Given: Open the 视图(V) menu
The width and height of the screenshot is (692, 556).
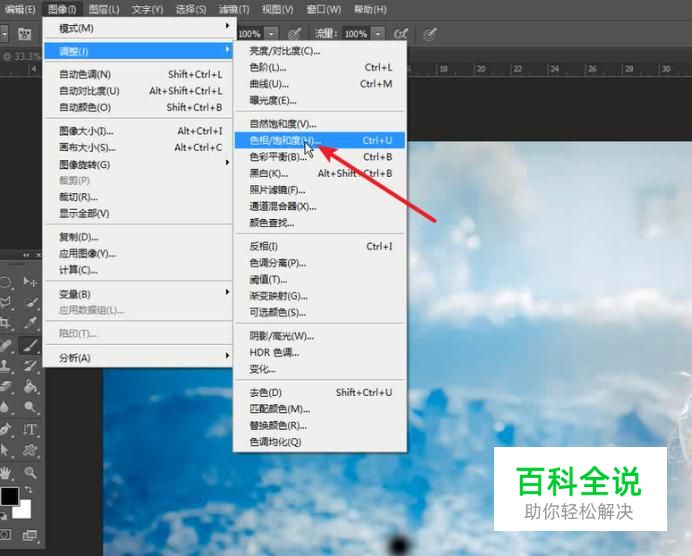Looking at the screenshot, I should [278, 9].
